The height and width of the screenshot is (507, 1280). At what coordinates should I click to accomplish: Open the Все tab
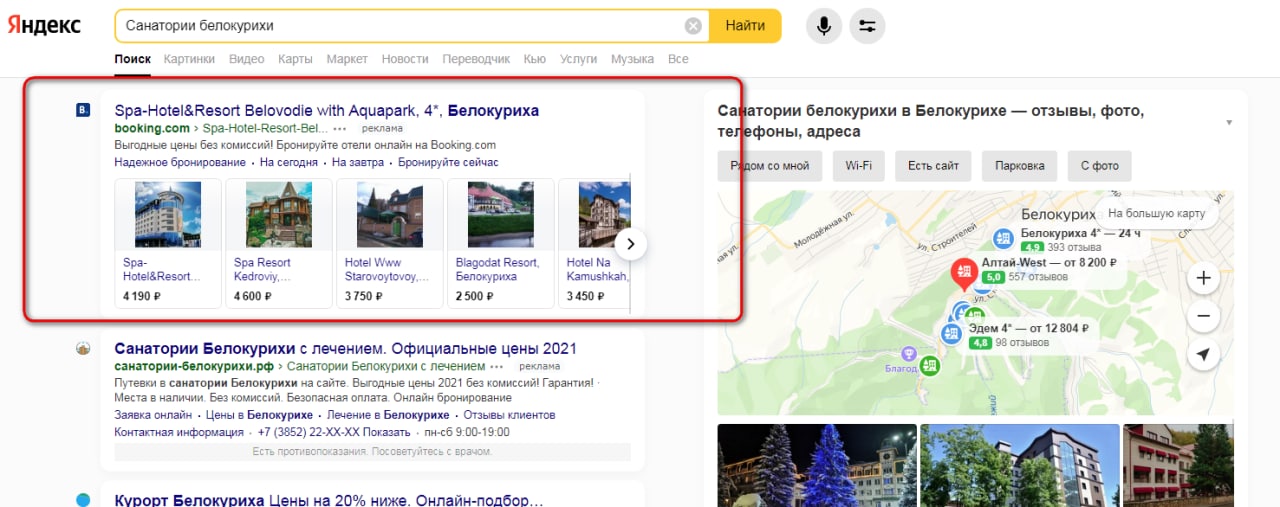[x=678, y=59]
